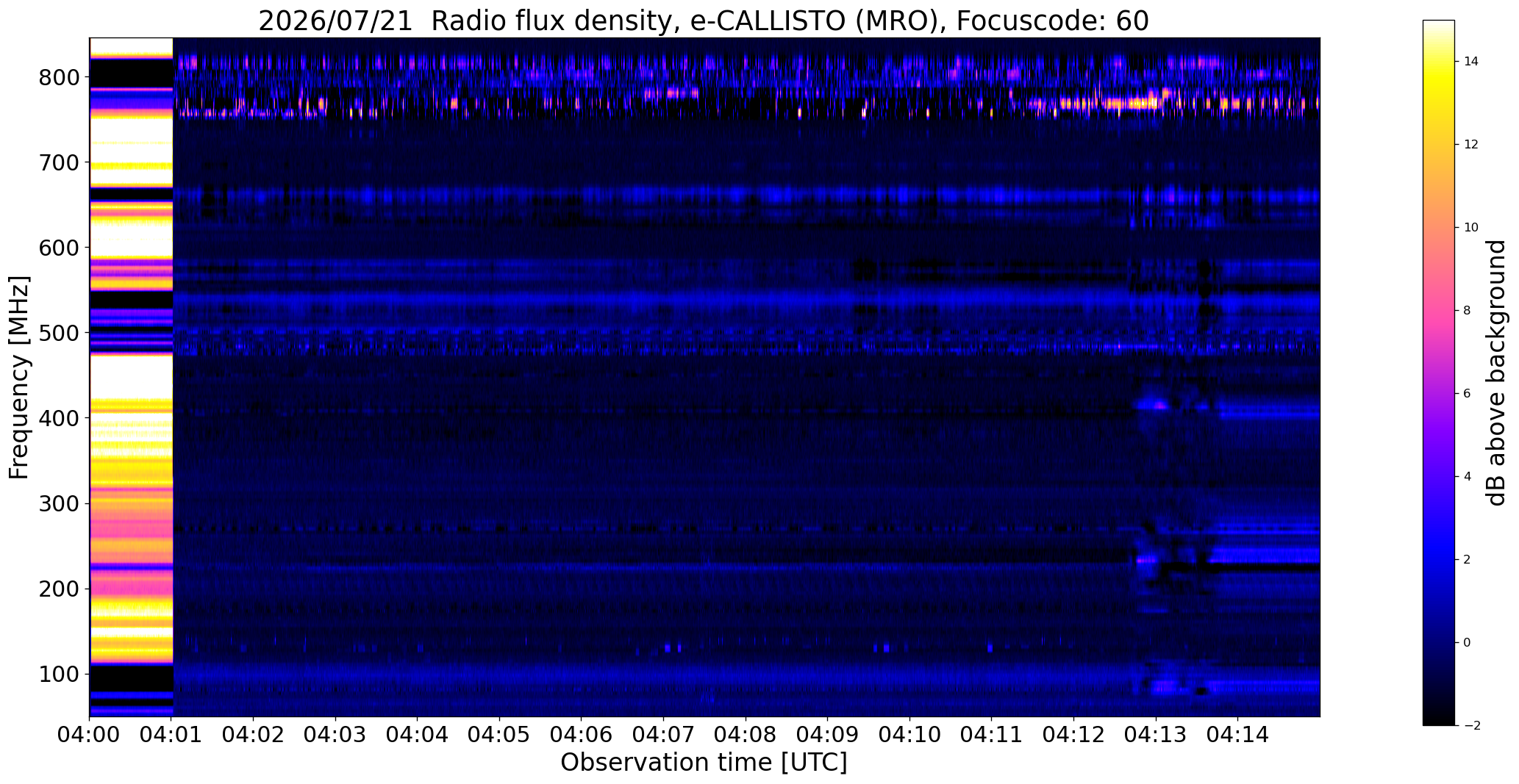
Task: Click the pink region near colorbar value 8
Action: click(1438, 310)
